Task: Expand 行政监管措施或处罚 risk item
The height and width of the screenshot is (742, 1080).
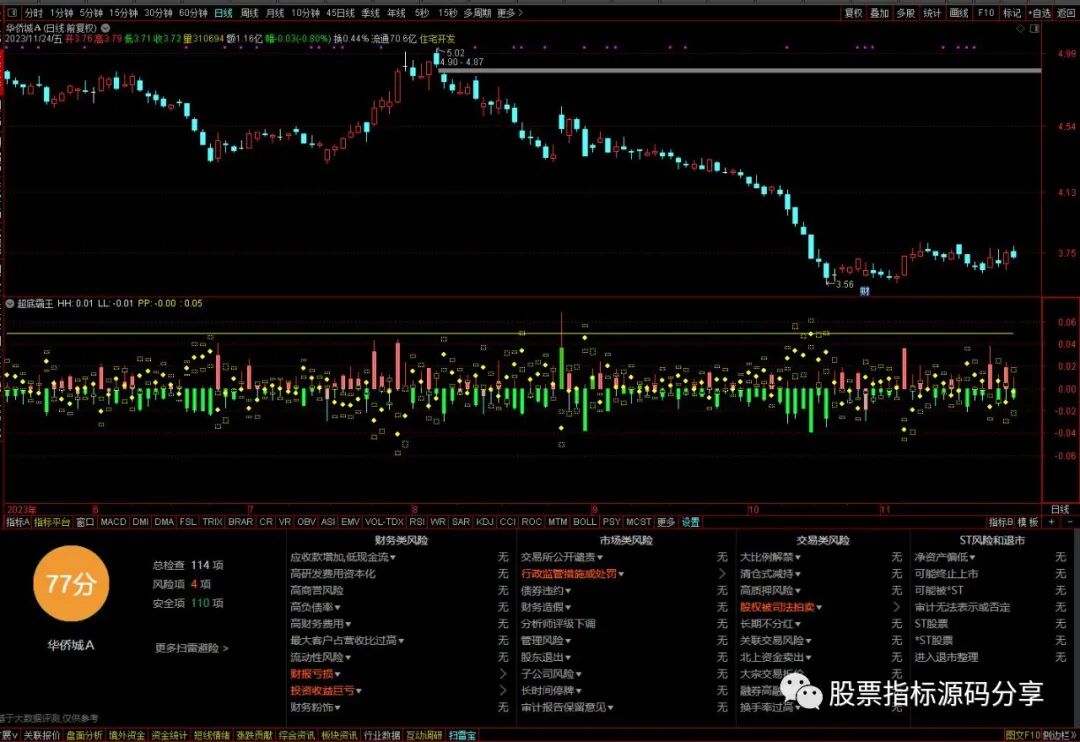Action: point(572,574)
